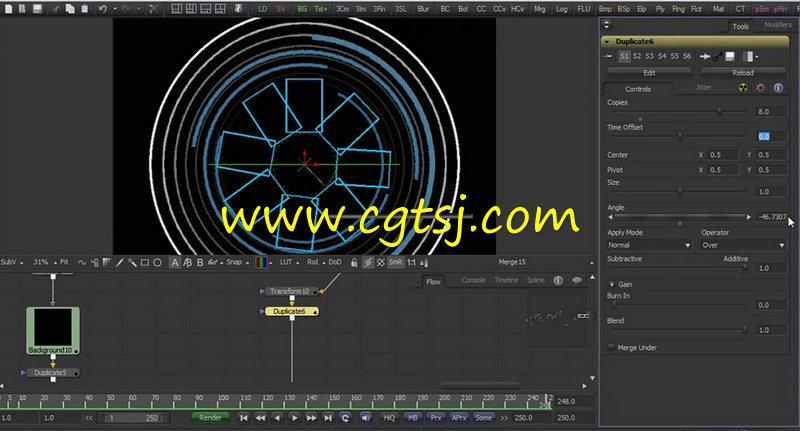Add a Polygon mask with Ply
Screen dimensions: 800x431
pyautogui.click(x=660, y=9)
